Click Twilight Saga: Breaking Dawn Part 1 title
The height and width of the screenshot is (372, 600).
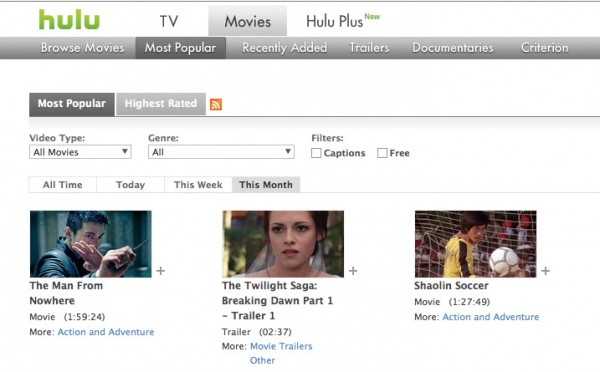click(x=277, y=300)
